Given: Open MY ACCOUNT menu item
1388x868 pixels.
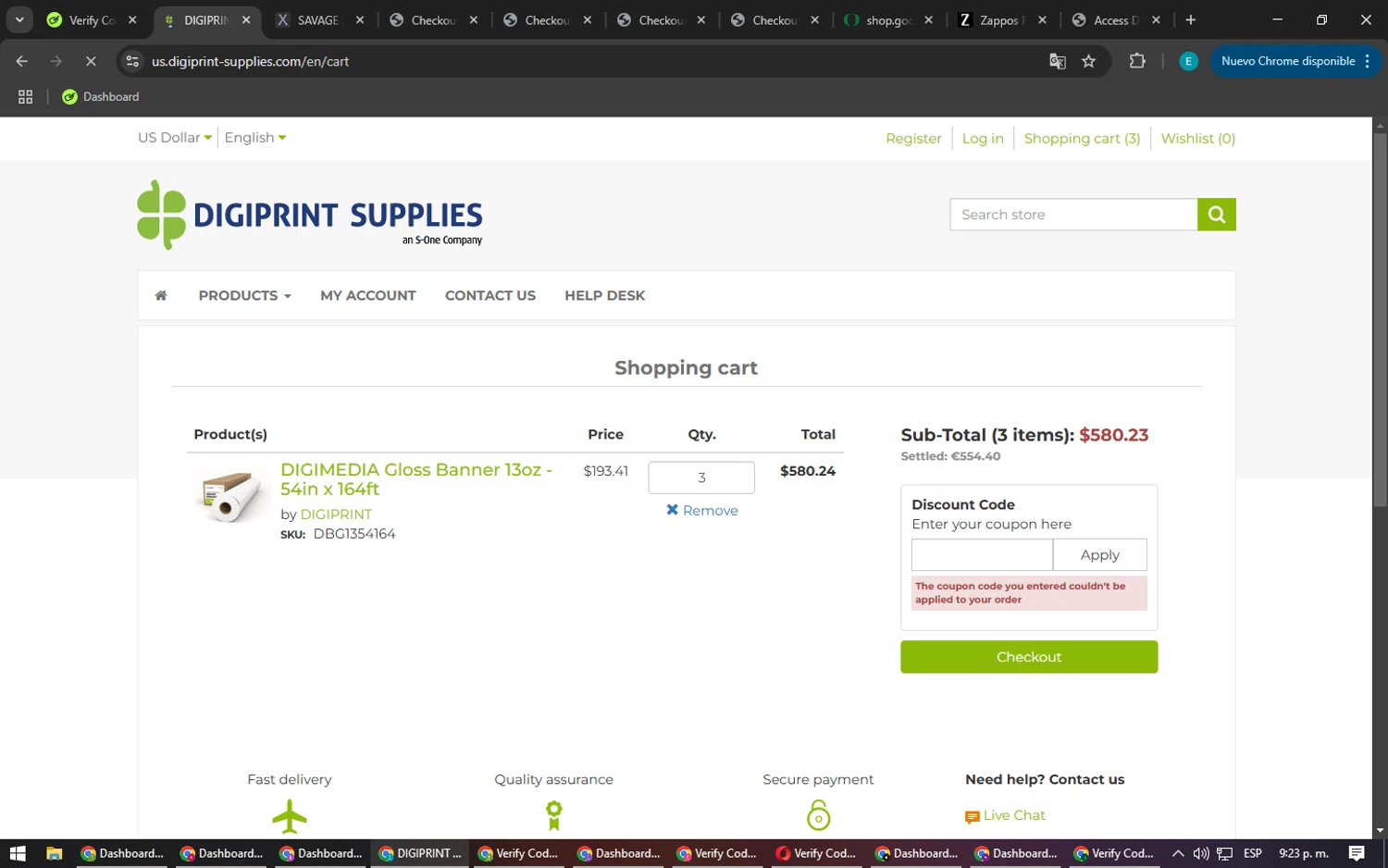Looking at the screenshot, I should click(368, 295).
